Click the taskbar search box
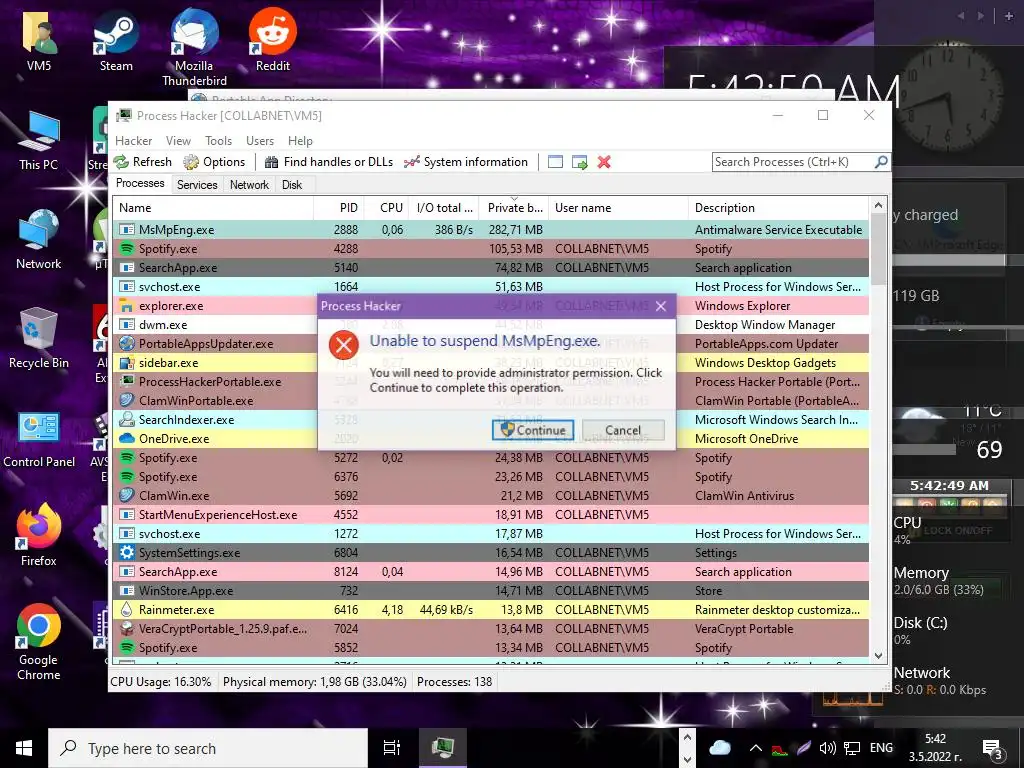 tap(208, 748)
